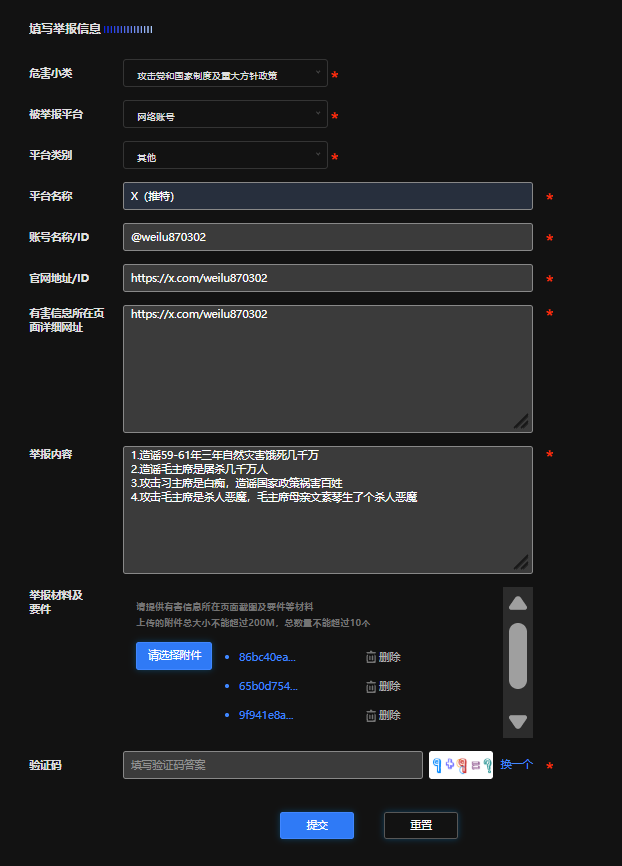The height and width of the screenshot is (866, 622).
Task: Click the attachment list scroll down arrow
Action: pyautogui.click(x=518, y=721)
